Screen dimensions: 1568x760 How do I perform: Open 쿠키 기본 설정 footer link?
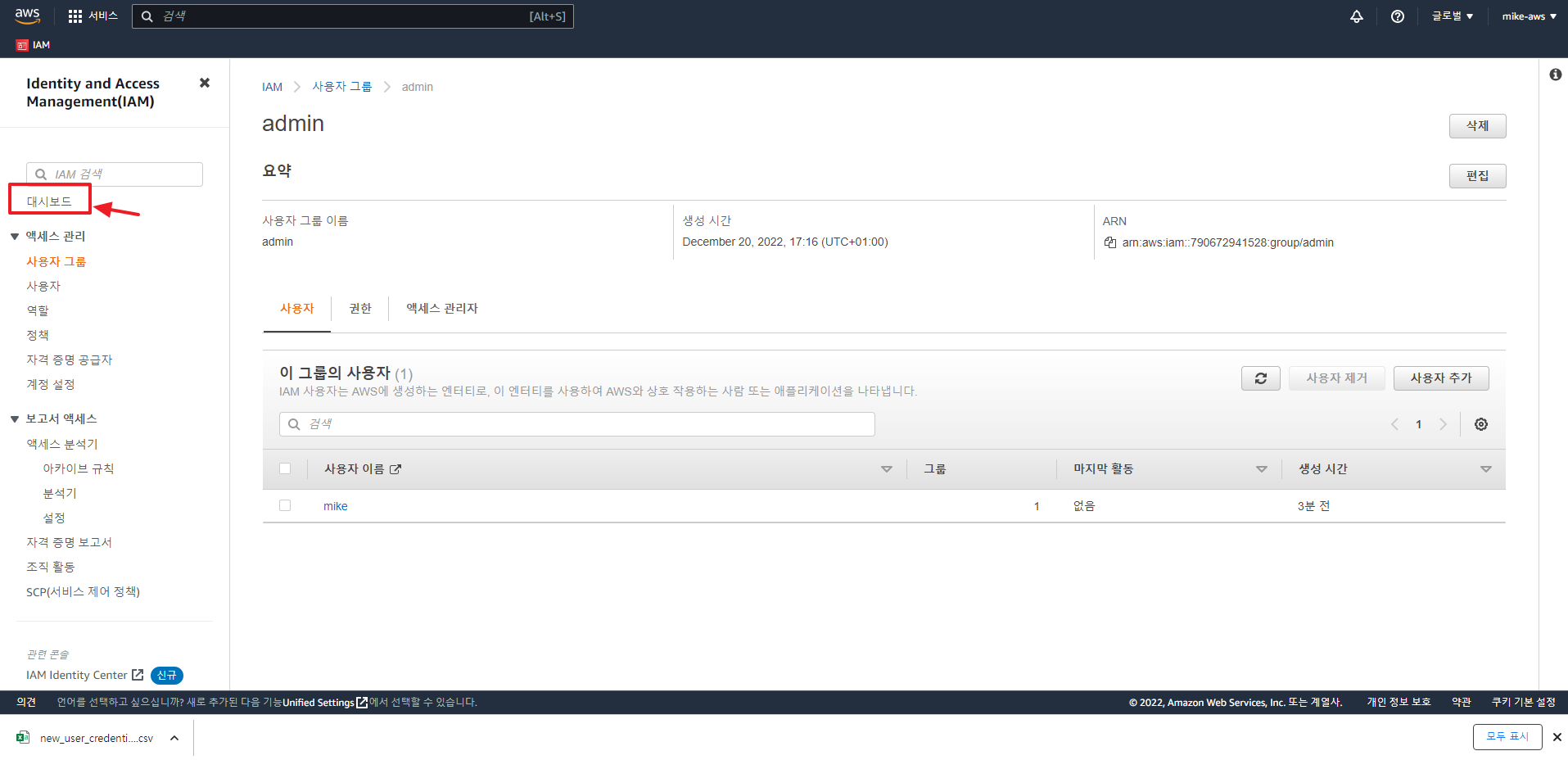(x=1523, y=703)
